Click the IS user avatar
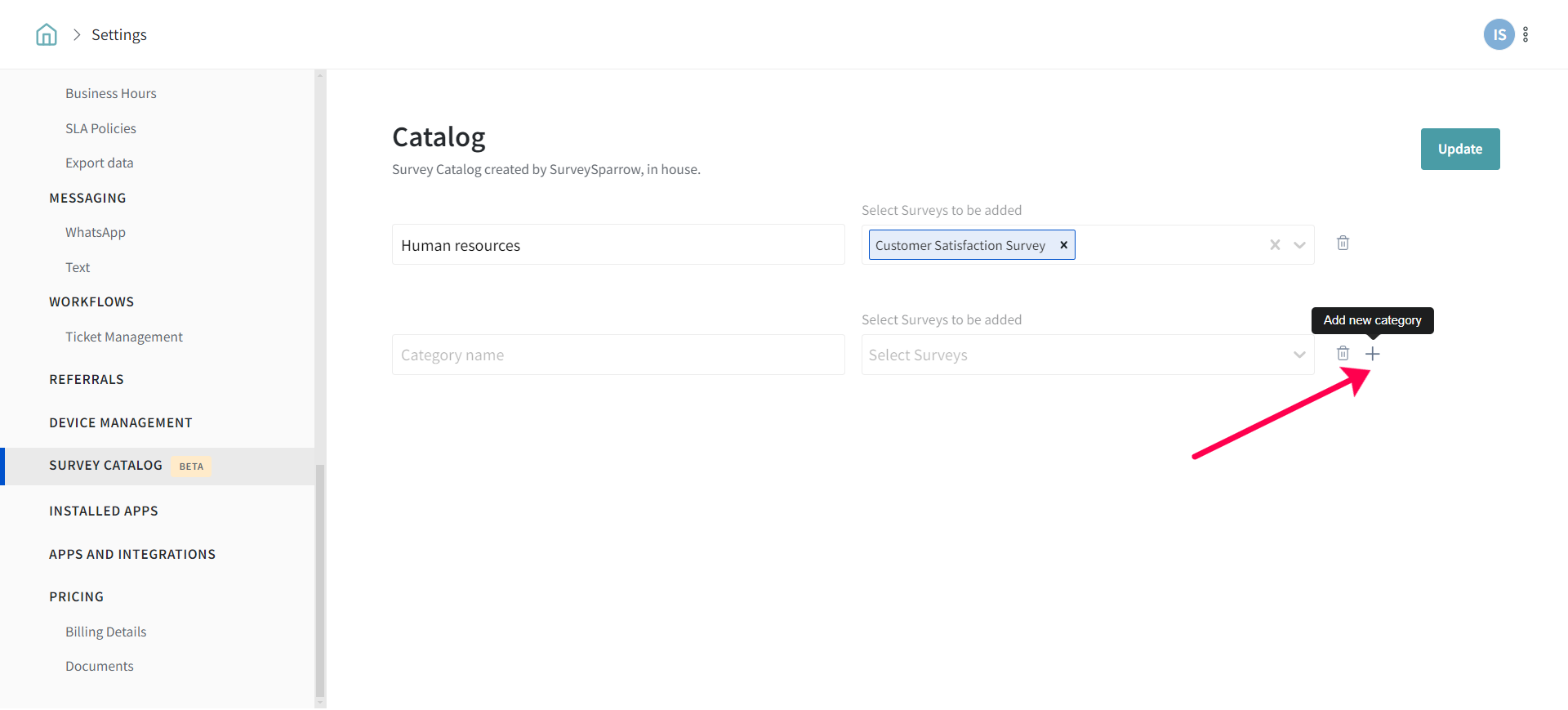1568x710 pixels. pyautogui.click(x=1499, y=34)
